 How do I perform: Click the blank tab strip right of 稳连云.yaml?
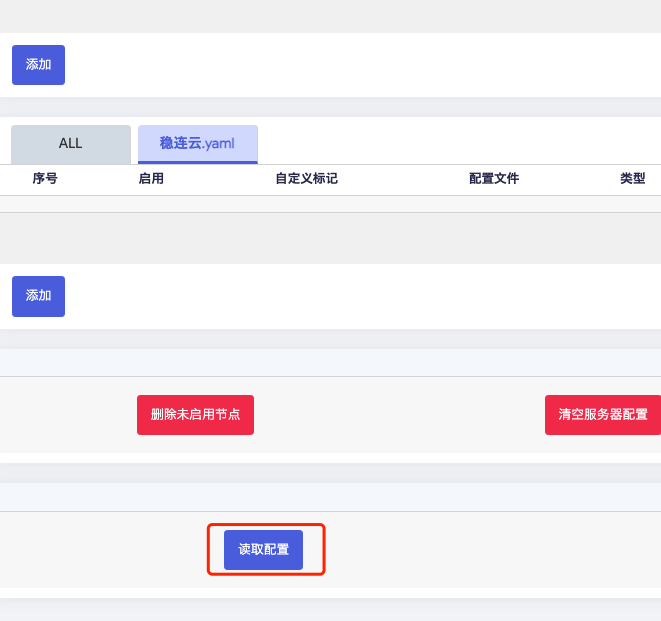coord(450,144)
